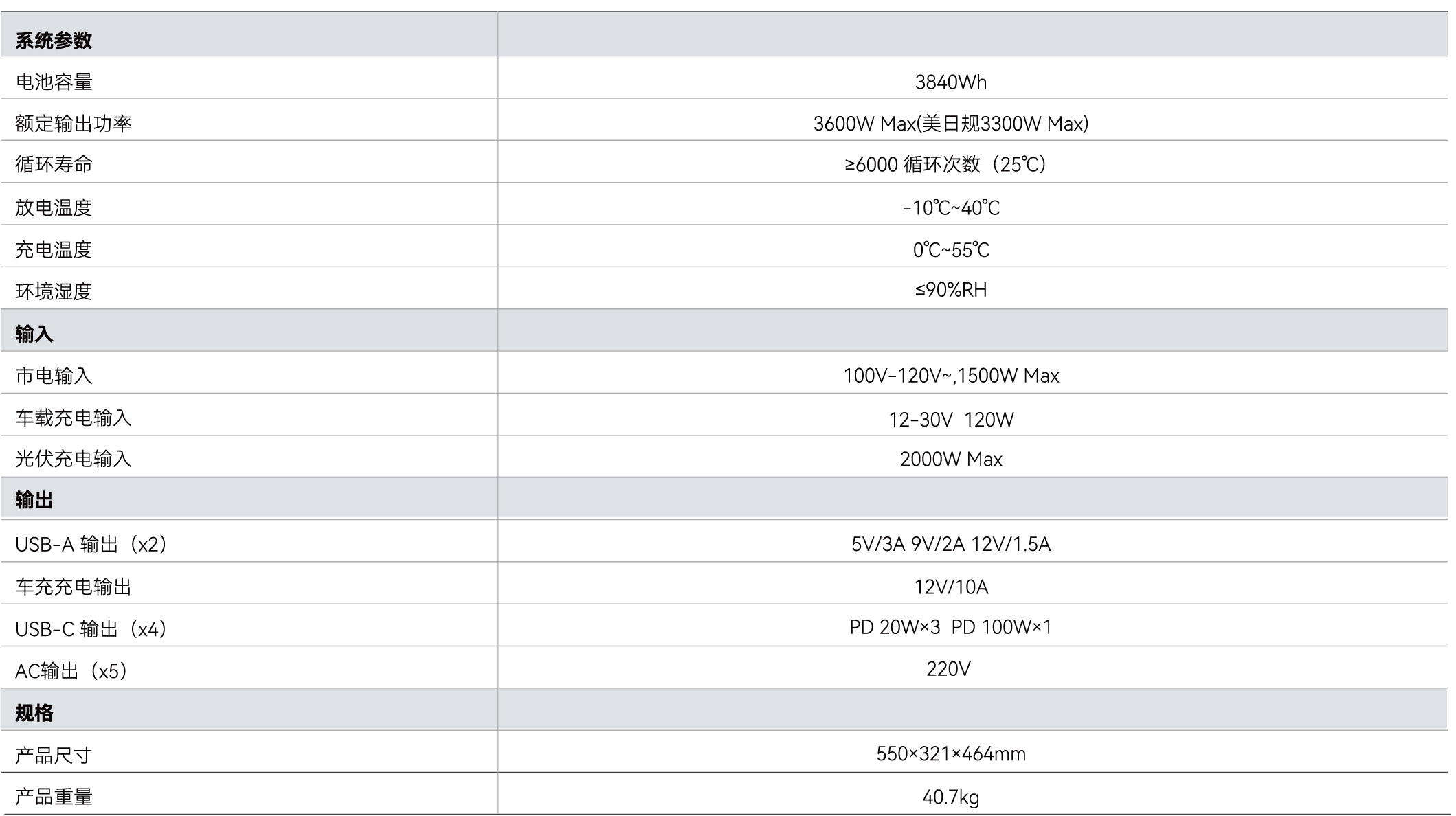The width and height of the screenshot is (1456, 816).
Task: Click the 3840Wh battery capacity value
Action: click(x=950, y=82)
